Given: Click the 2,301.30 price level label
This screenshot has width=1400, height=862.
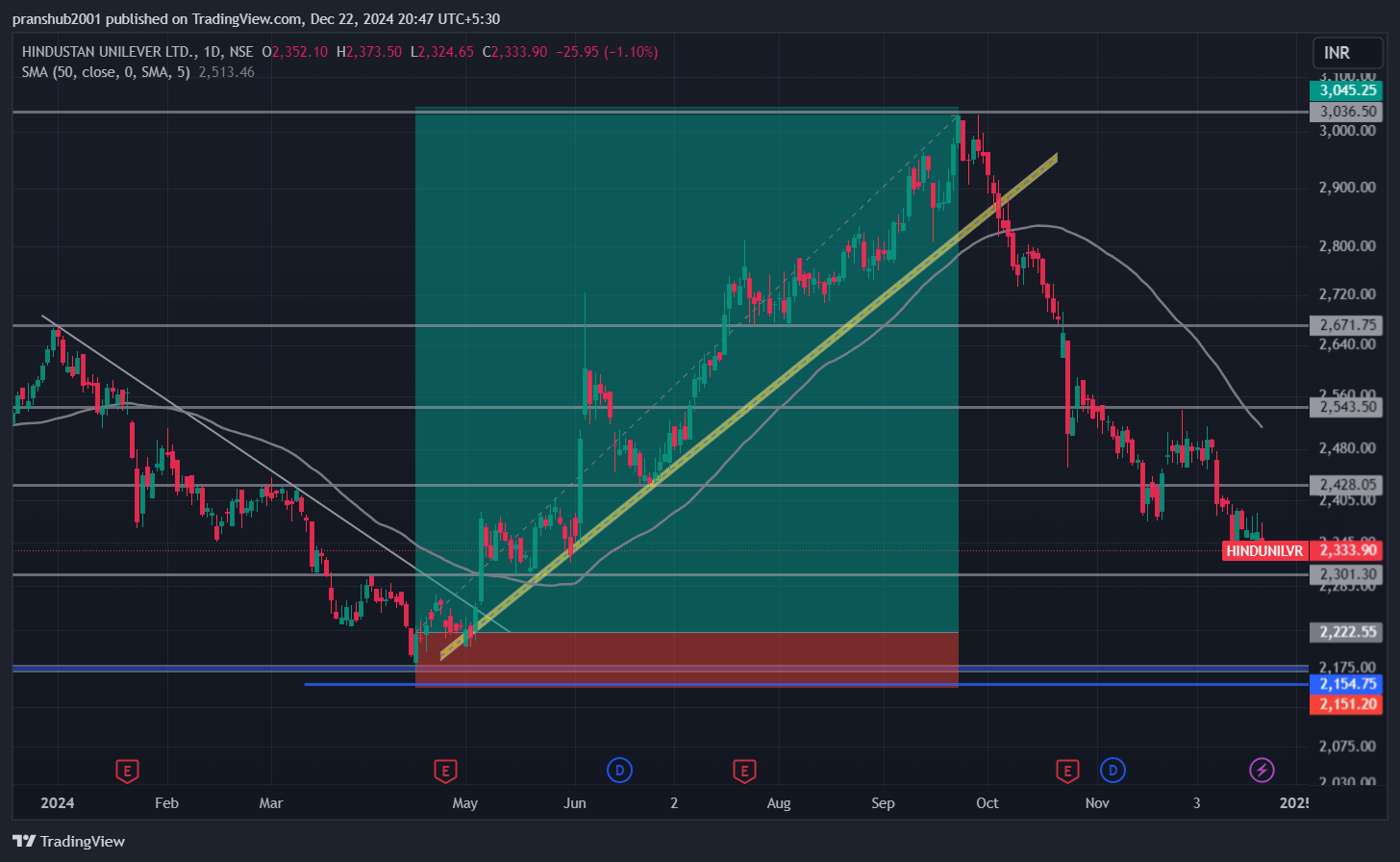Looking at the screenshot, I should (1347, 574).
